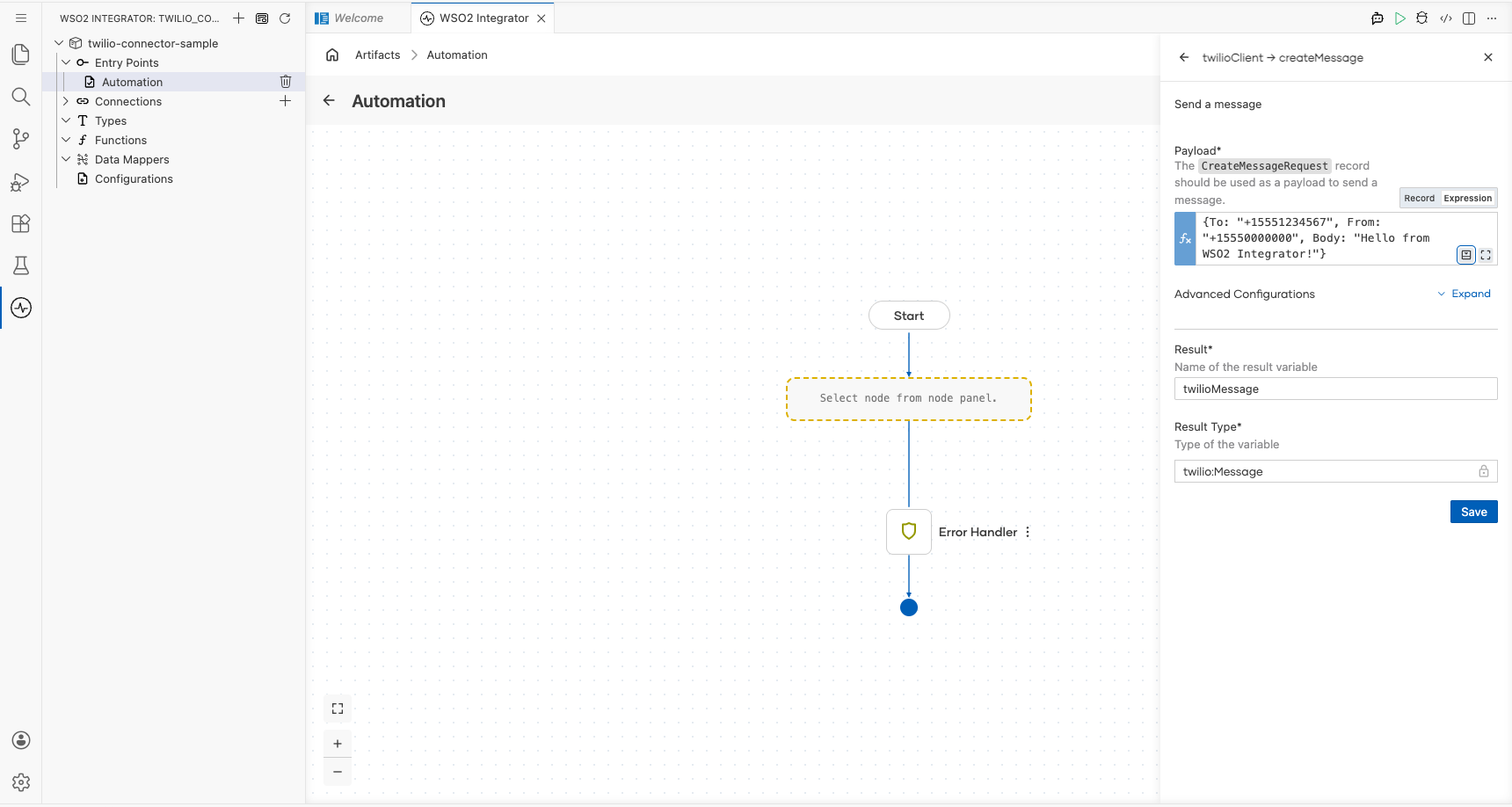
Task: Add new item in WSO2 Integrator header
Action: (238, 18)
